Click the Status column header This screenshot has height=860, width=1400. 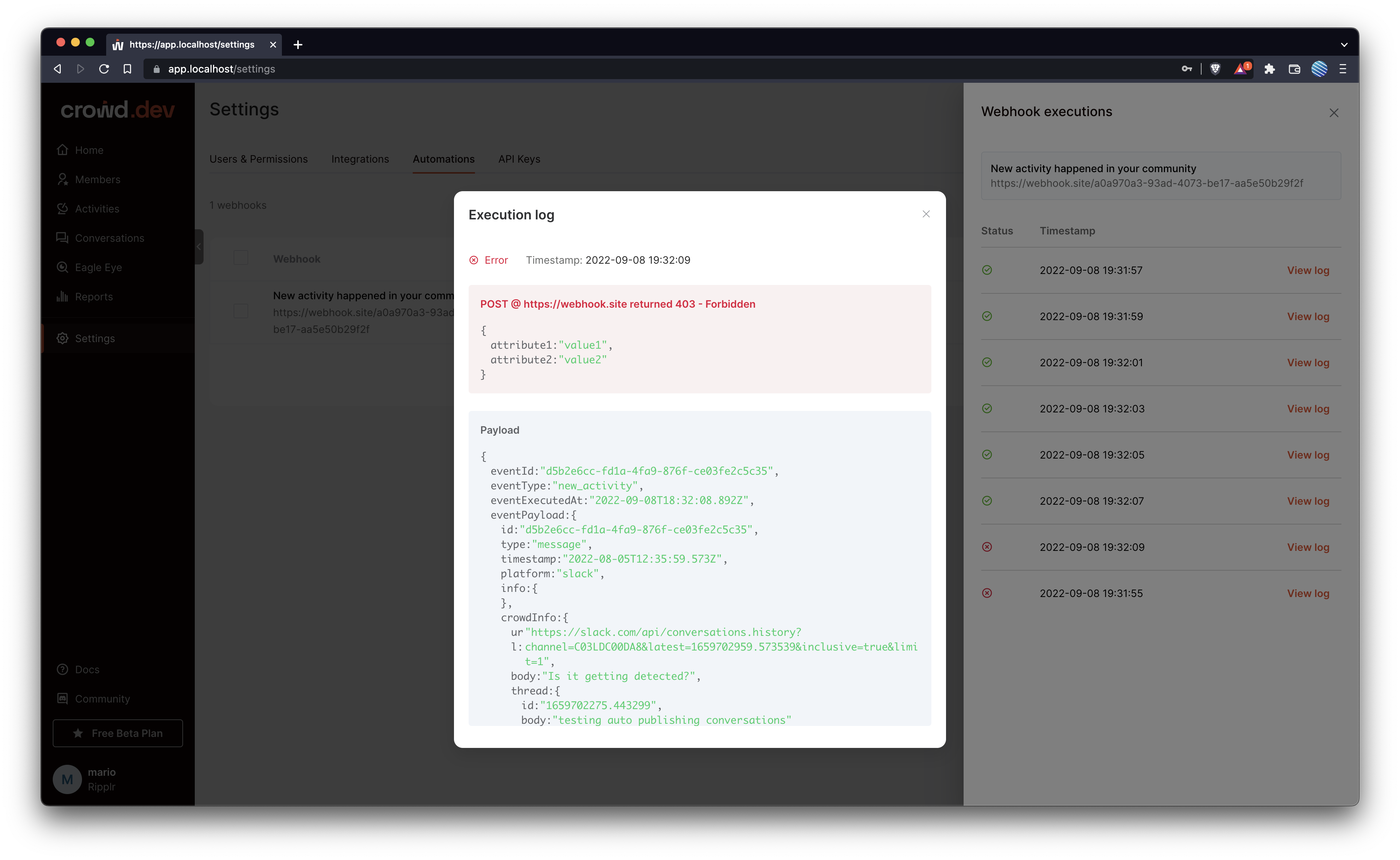tap(997, 231)
